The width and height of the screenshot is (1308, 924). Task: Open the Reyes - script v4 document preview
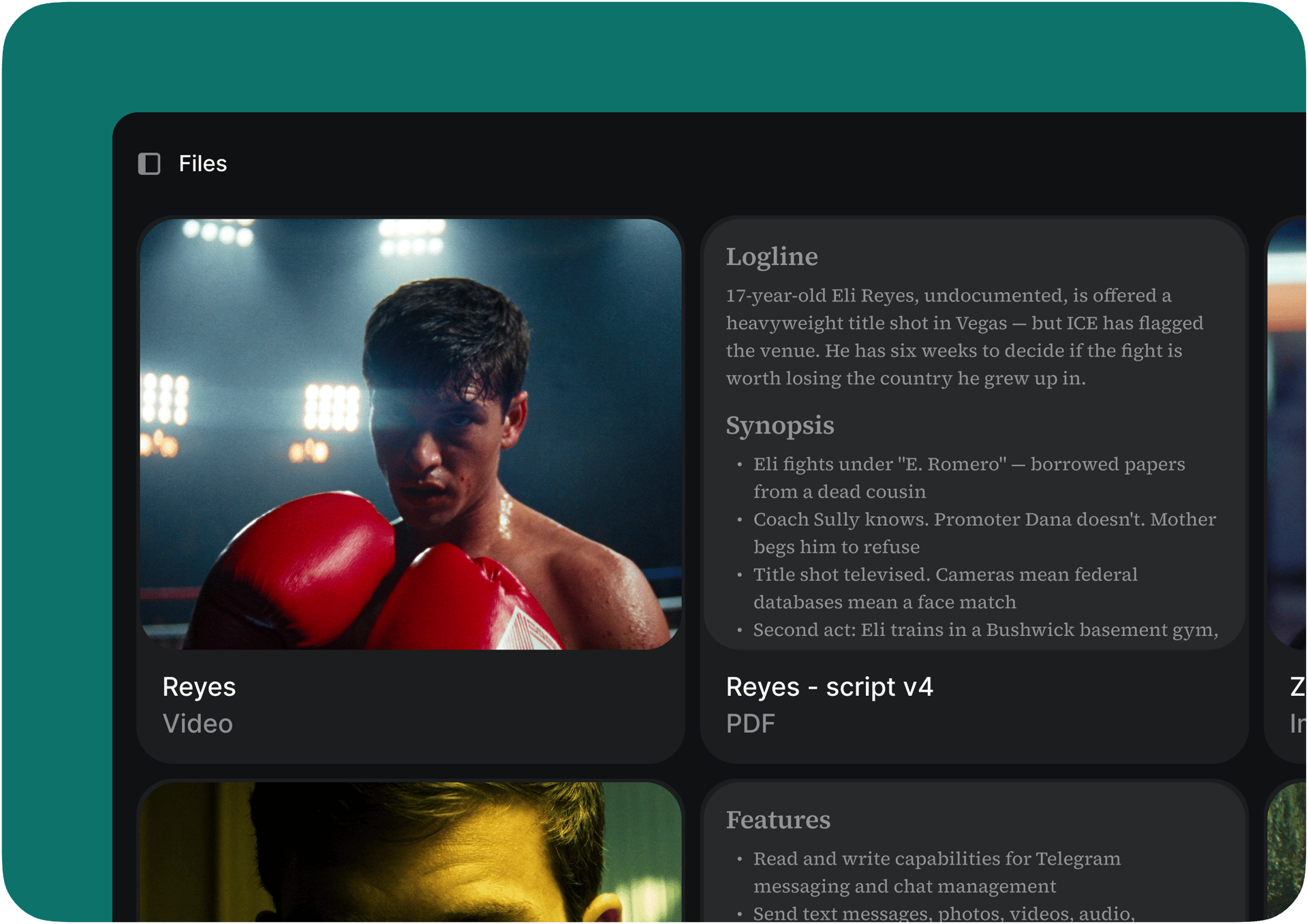pyautogui.click(x=974, y=434)
